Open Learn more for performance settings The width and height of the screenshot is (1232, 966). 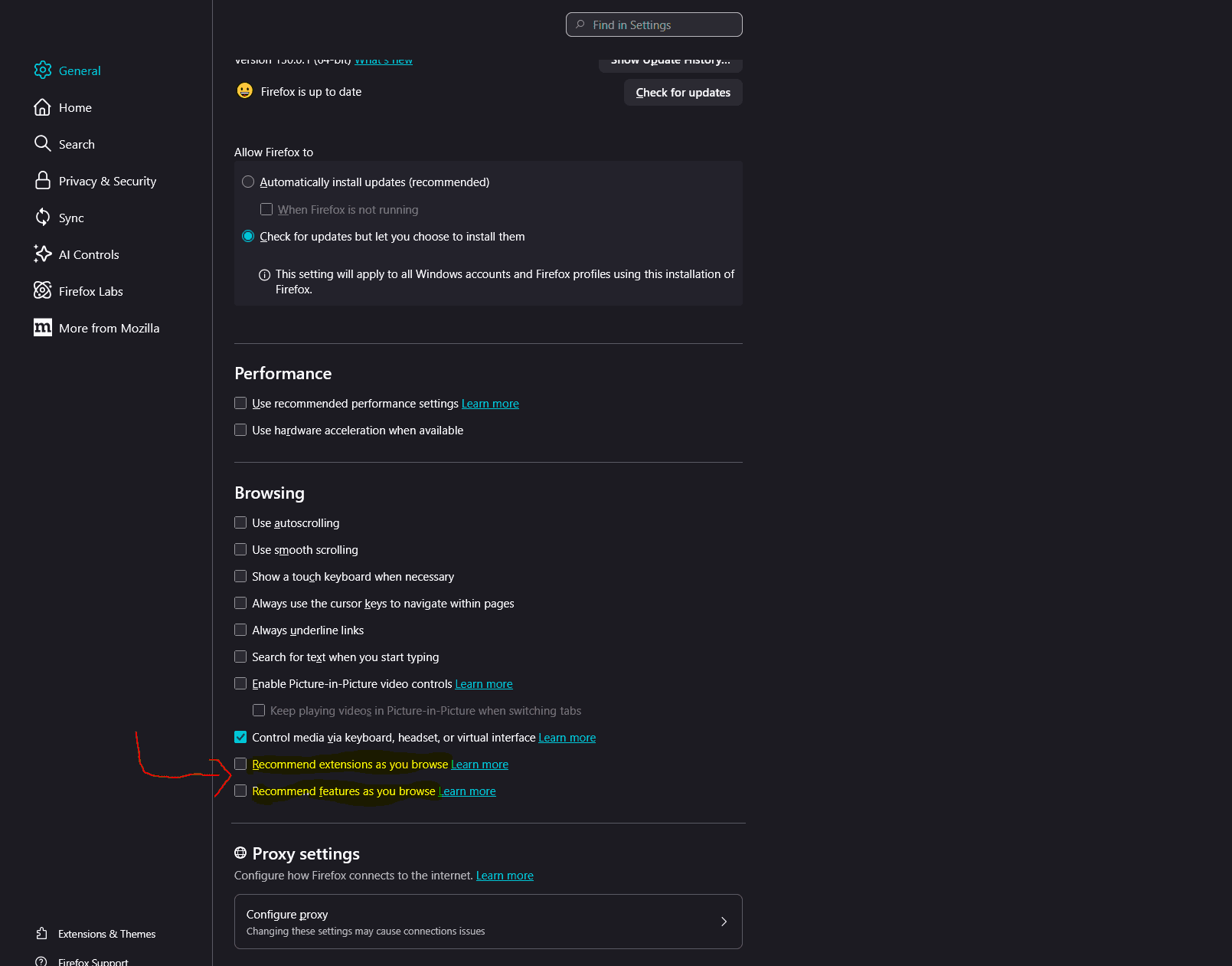click(490, 404)
